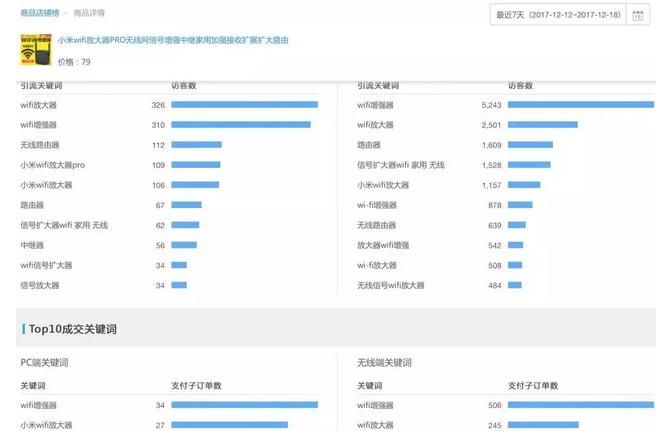Click the visitor count 5,243

click(x=491, y=105)
